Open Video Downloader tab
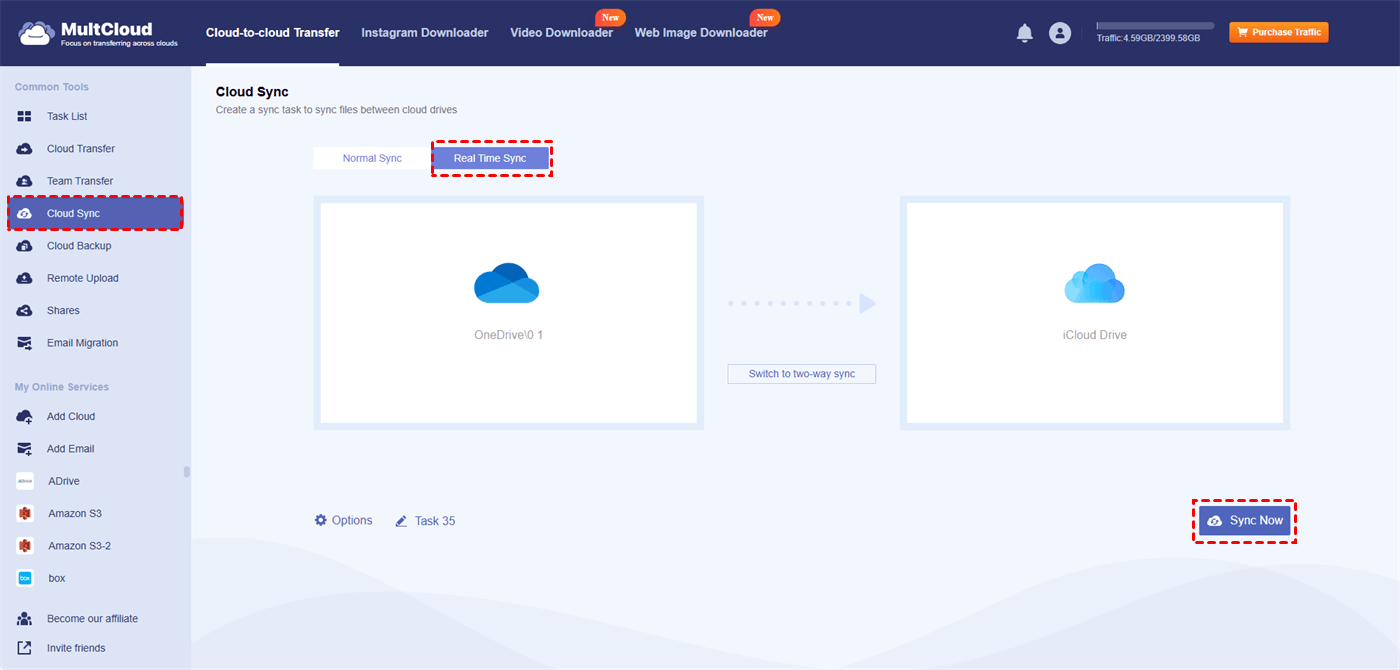 (561, 33)
